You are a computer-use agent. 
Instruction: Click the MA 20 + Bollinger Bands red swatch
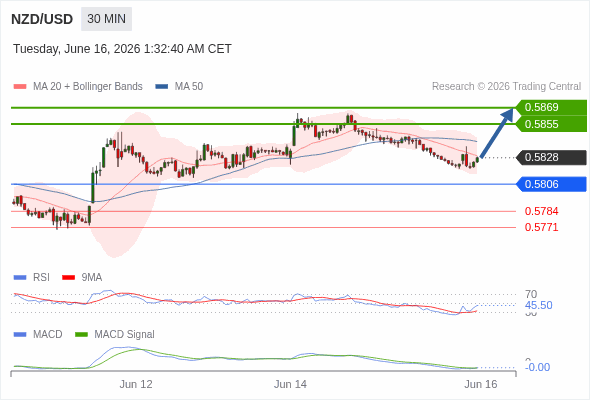[20, 87]
